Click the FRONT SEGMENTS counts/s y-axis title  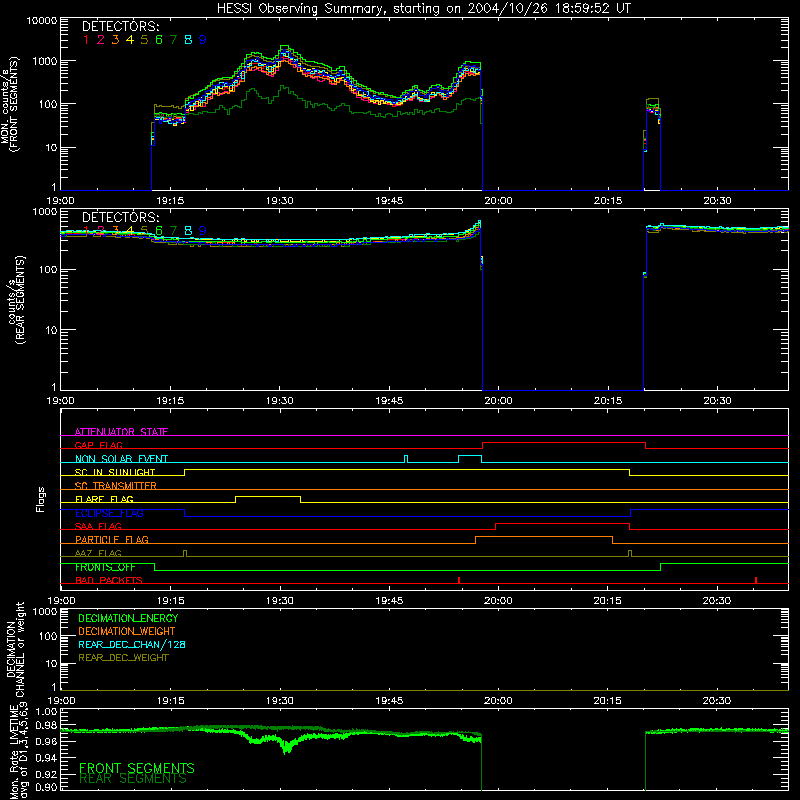[9, 105]
